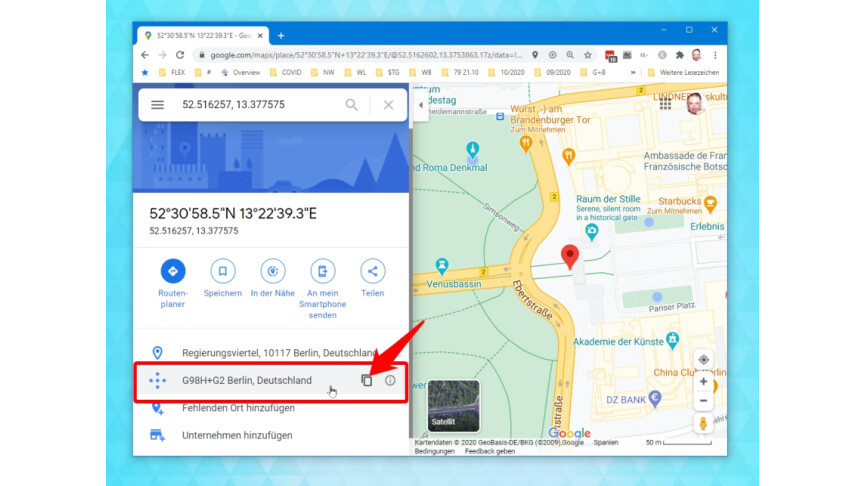
Task: Select Raum der Stille camera marker
Action: tap(591, 231)
